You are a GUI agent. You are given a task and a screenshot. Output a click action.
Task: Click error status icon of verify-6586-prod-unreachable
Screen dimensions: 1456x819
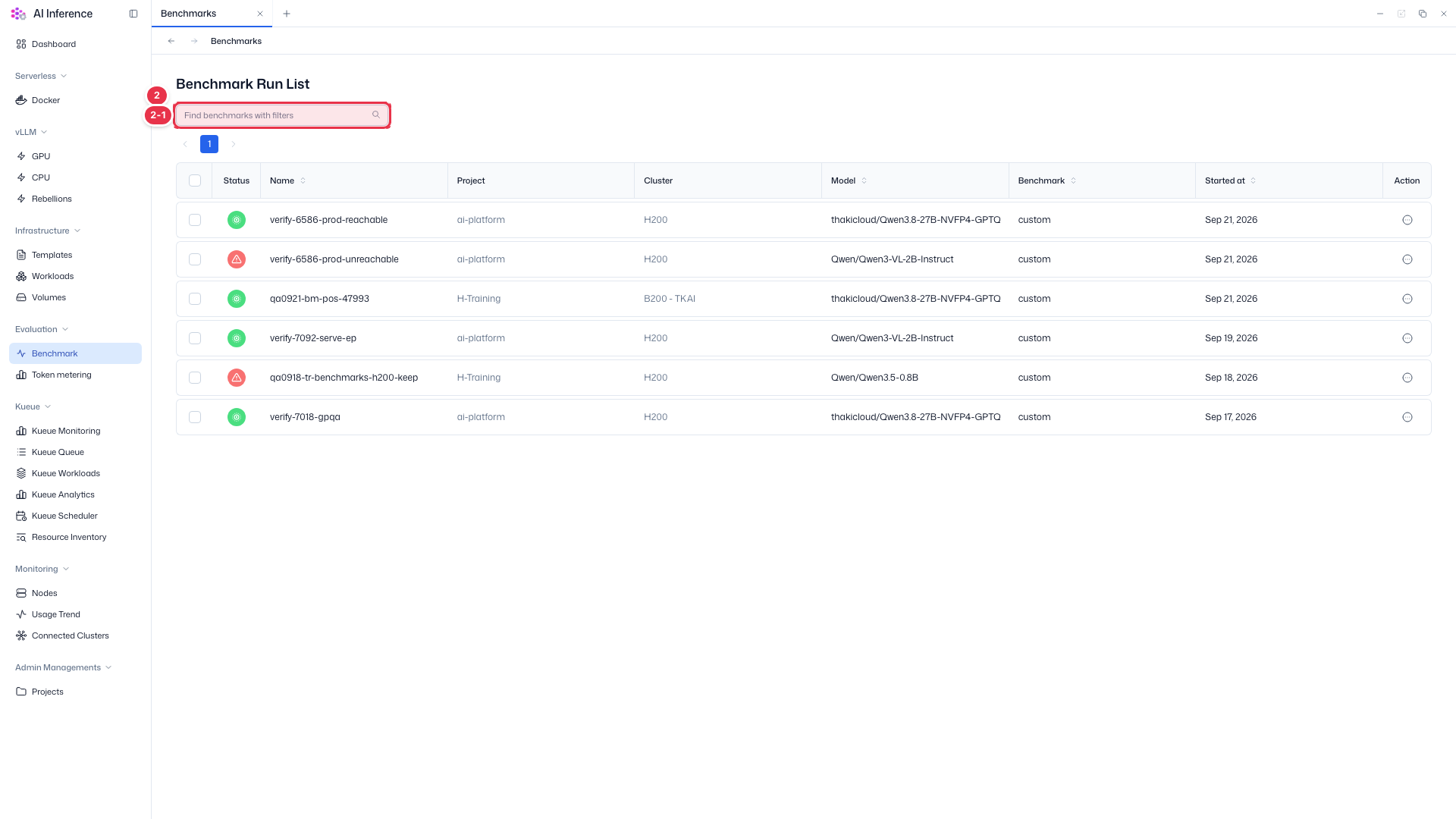click(x=237, y=259)
